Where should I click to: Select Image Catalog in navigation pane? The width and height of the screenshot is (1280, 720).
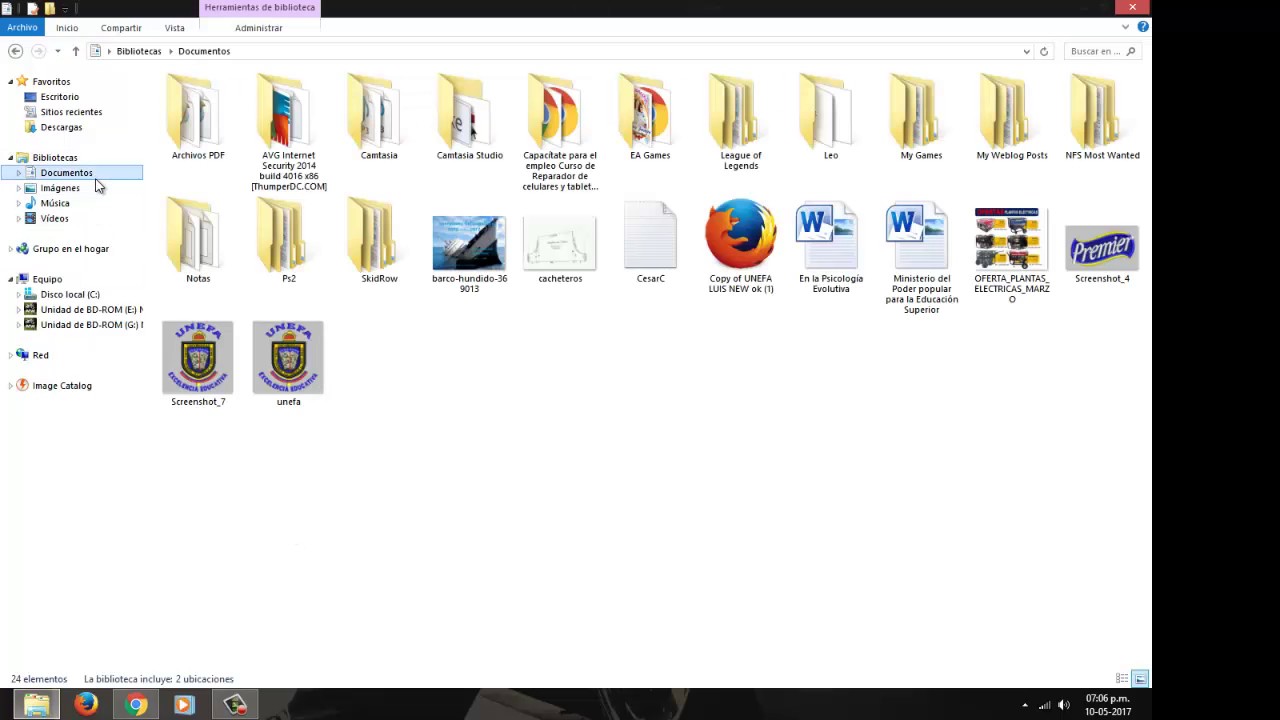62,385
